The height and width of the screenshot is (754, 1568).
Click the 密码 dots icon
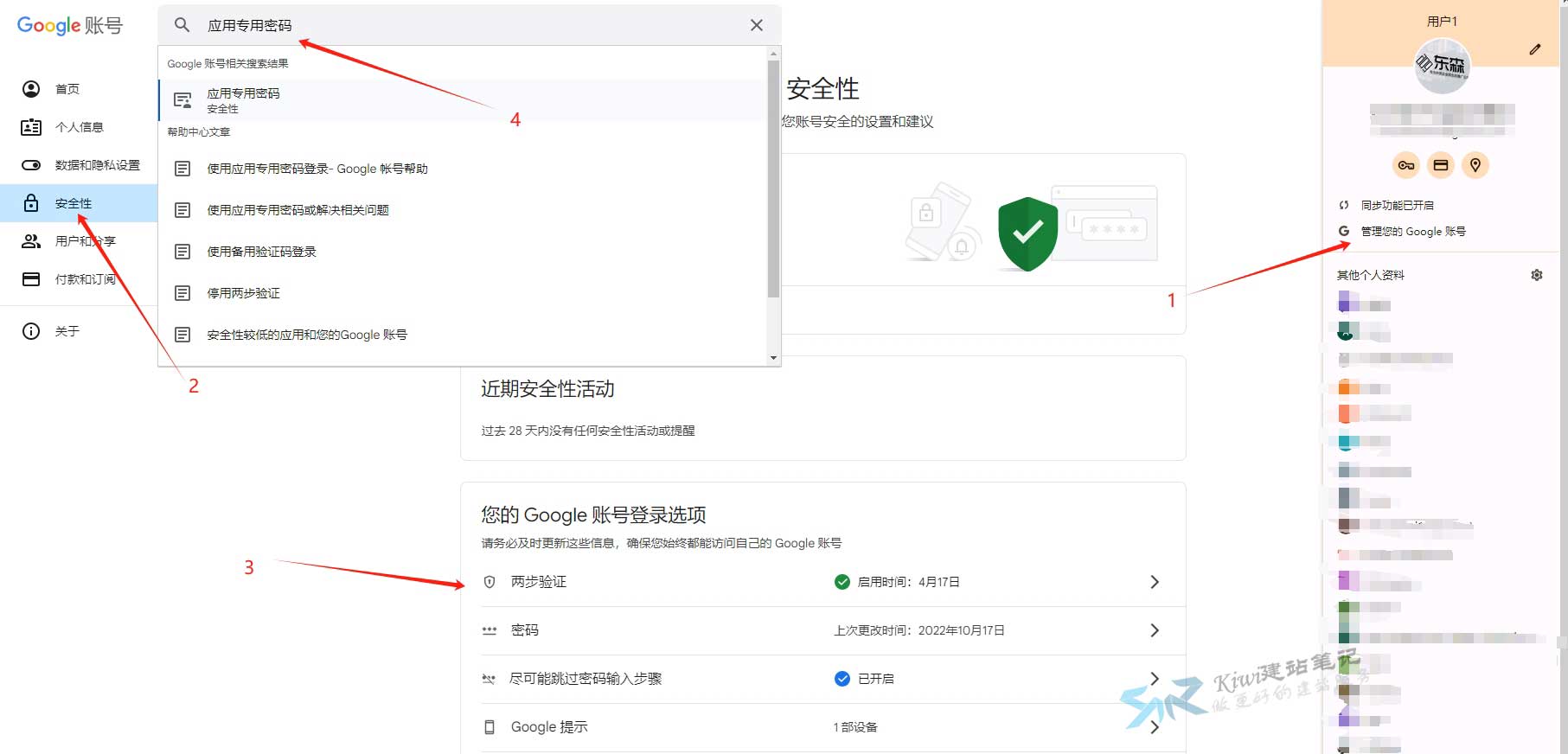pos(490,630)
